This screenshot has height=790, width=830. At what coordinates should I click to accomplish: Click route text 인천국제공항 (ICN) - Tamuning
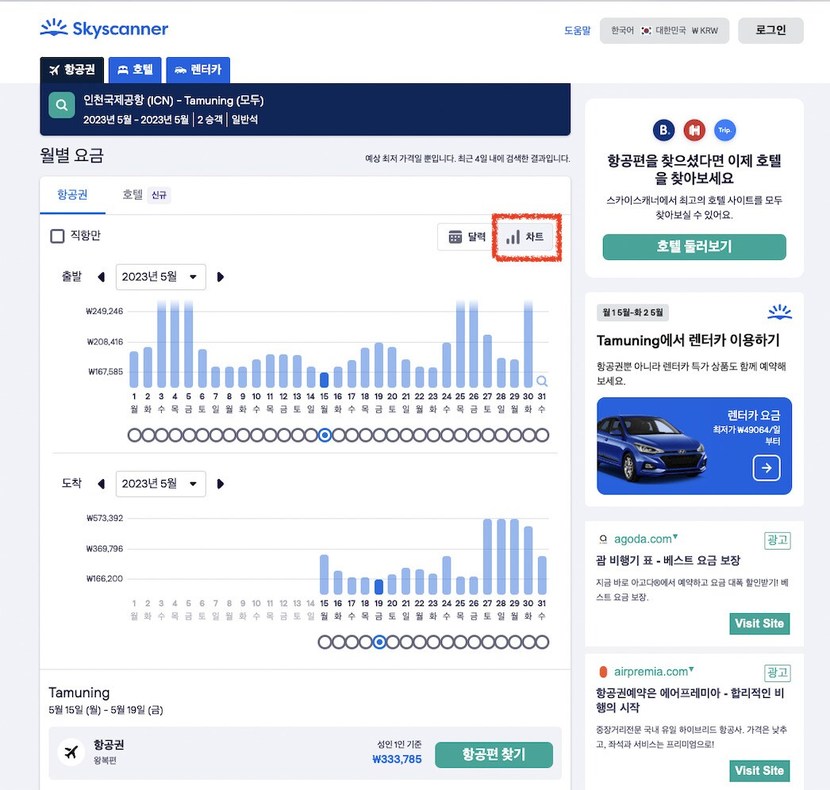click(174, 100)
